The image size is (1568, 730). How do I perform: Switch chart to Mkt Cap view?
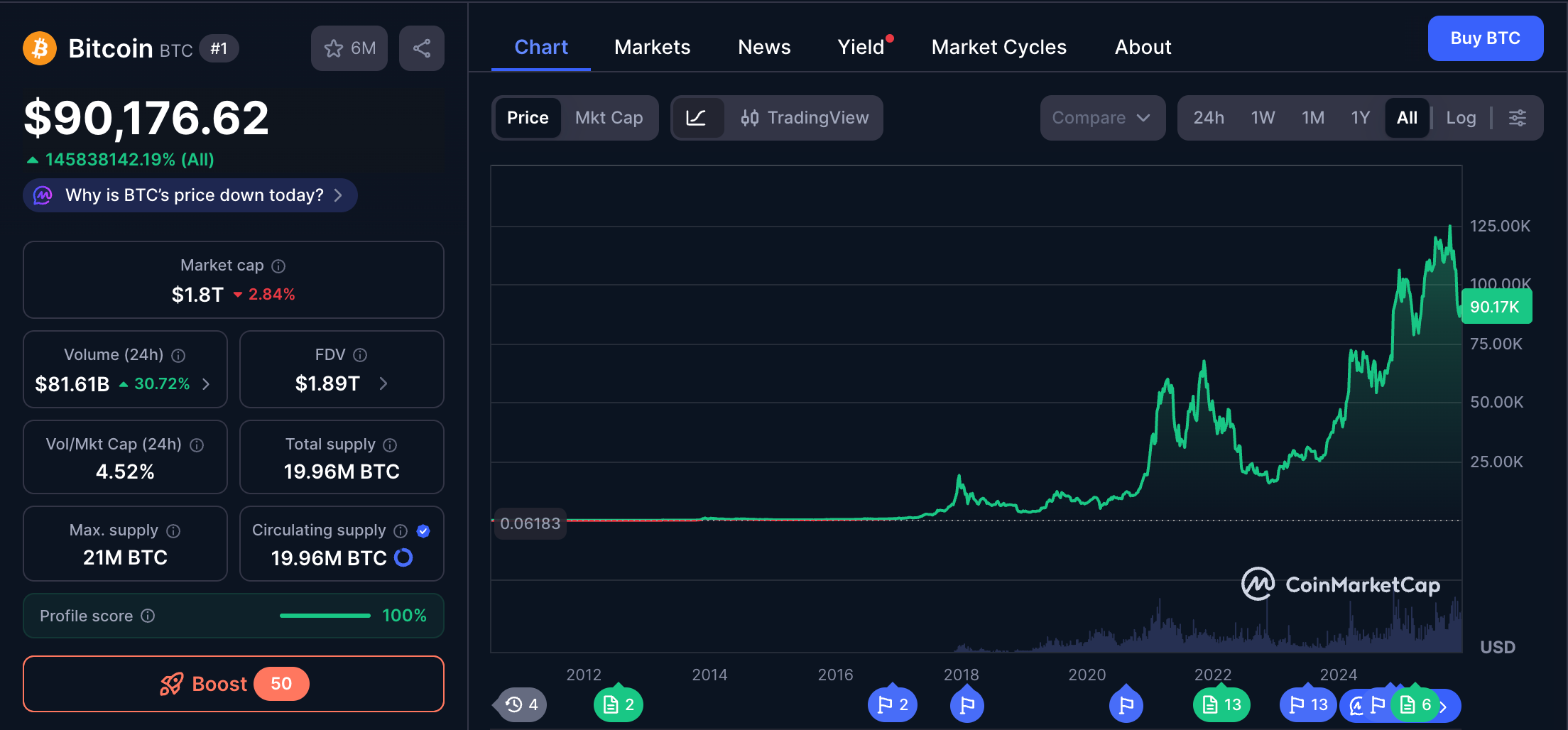(609, 118)
